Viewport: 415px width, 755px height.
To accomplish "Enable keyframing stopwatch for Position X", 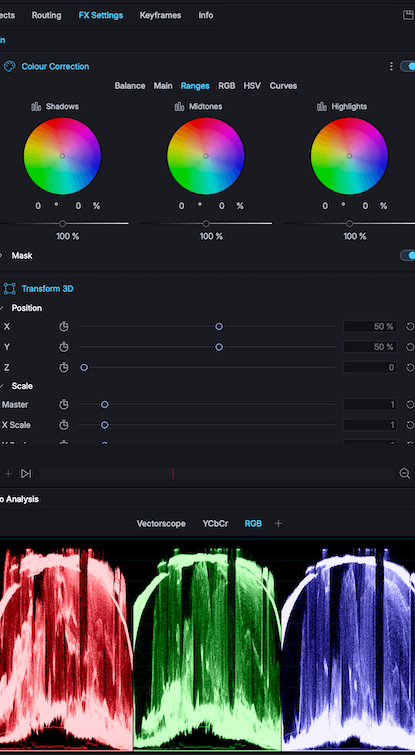I will pos(64,327).
